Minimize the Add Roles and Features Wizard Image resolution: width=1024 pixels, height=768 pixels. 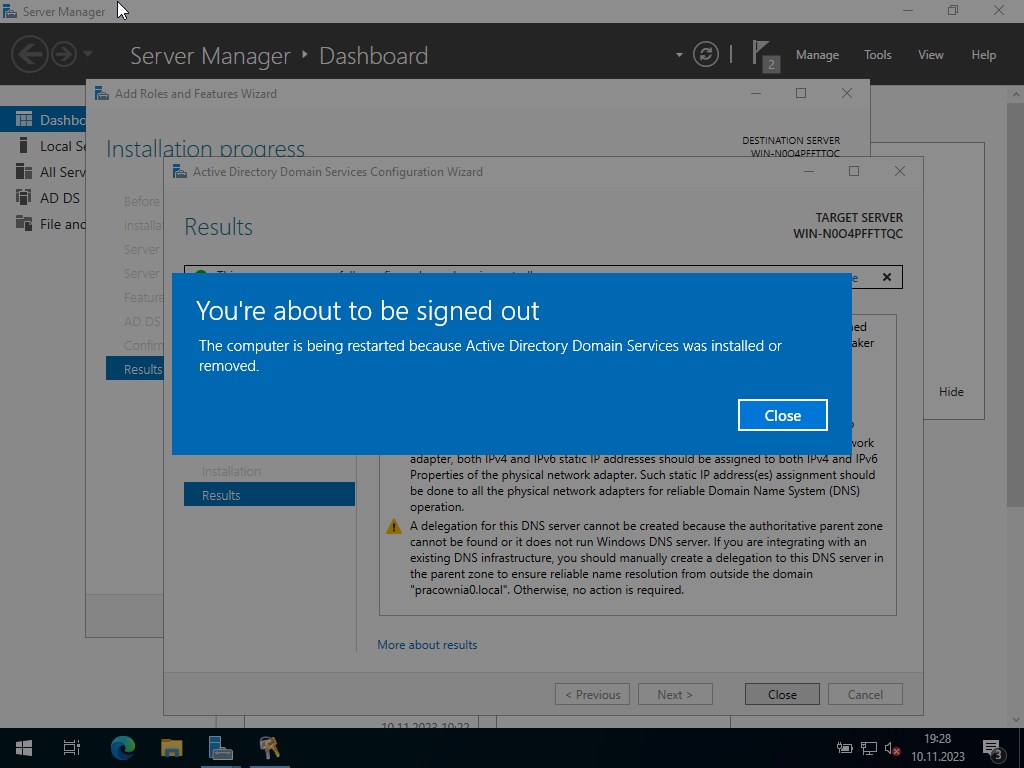click(756, 93)
